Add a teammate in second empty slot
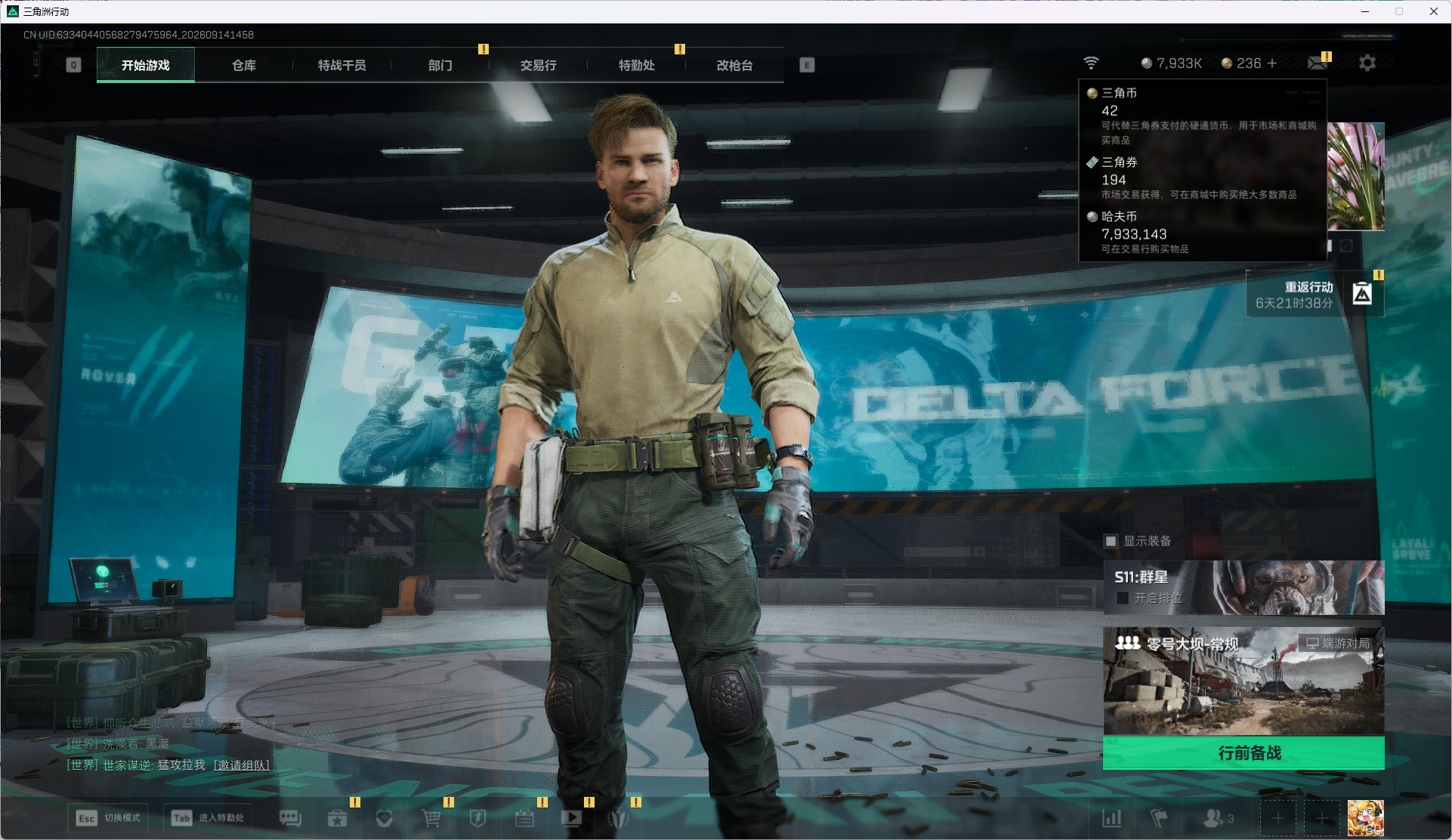Screen dimensions: 1452x840 (x=1321, y=818)
